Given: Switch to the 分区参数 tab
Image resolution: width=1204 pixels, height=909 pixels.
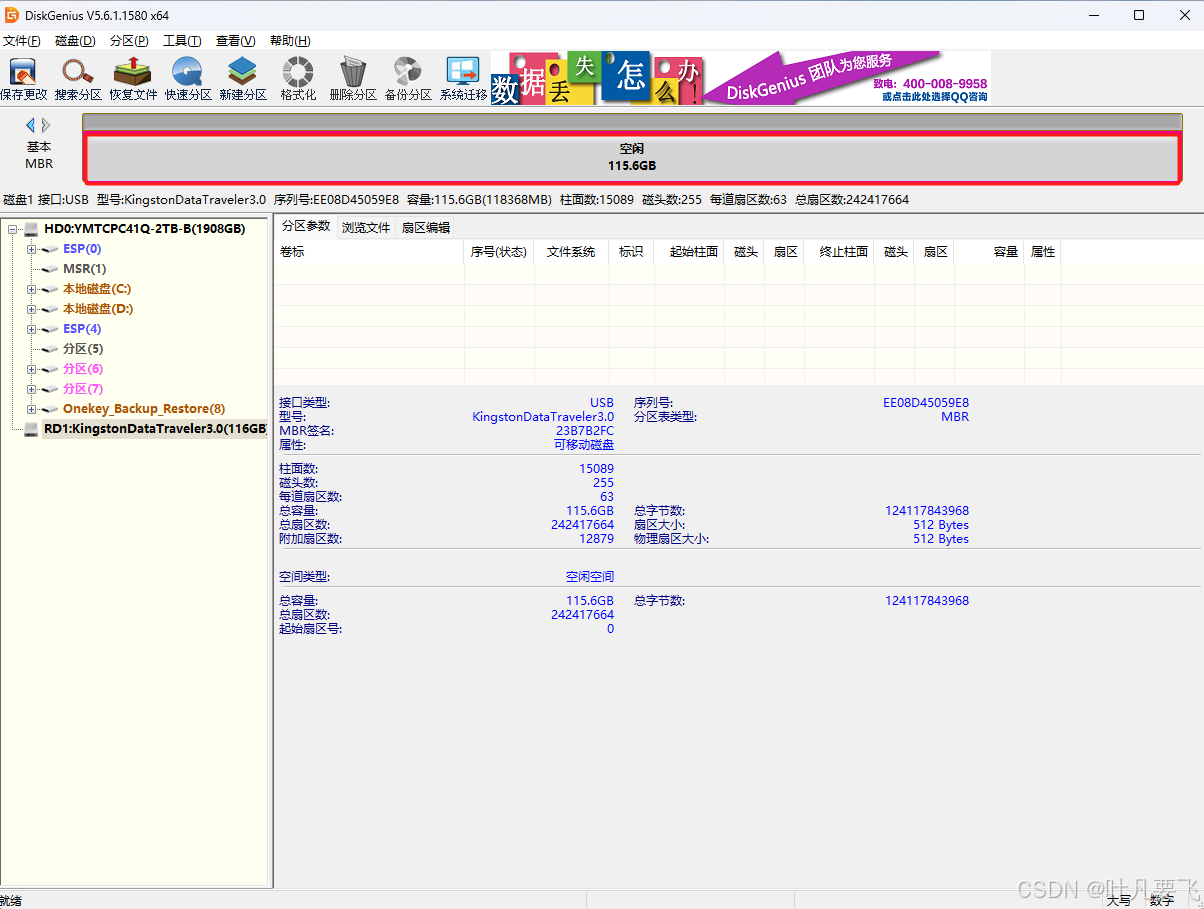Looking at the screenshot, I should click(x=306, y=226).
